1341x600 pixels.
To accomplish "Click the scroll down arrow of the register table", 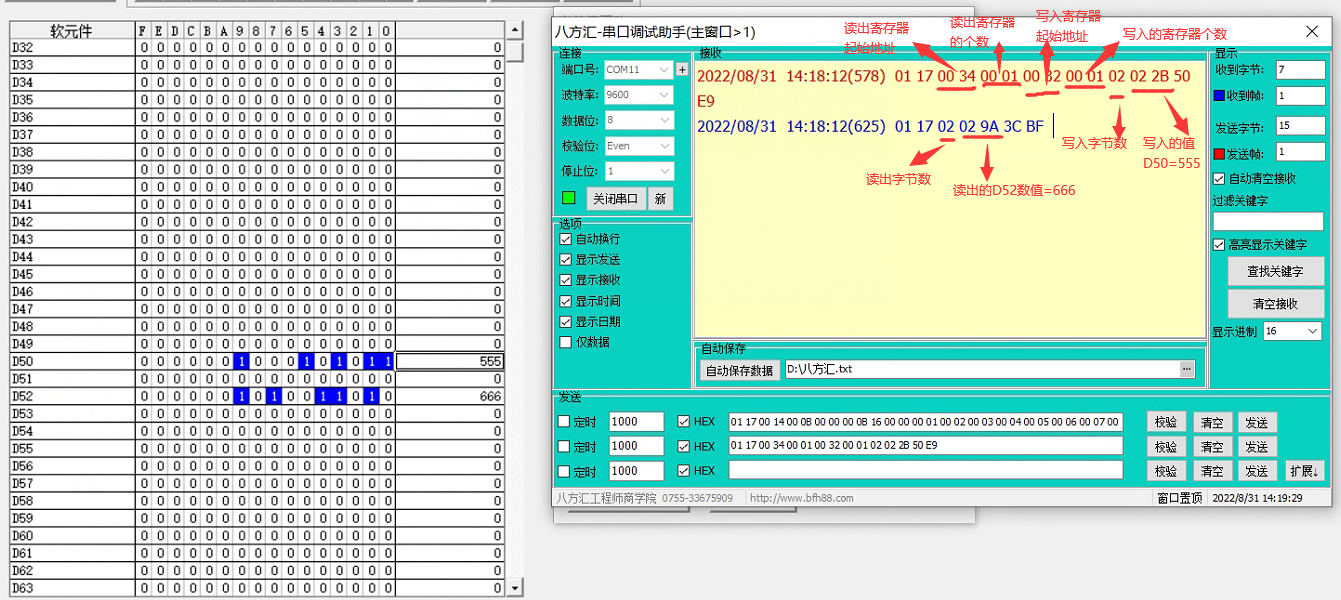I will 515,589.
